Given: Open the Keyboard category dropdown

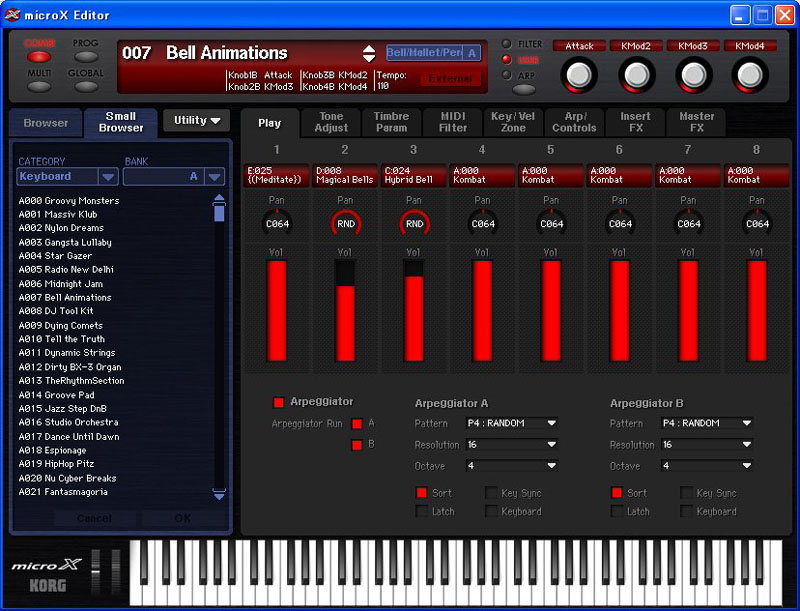Looking at the screenshot, I should (107, 176).
